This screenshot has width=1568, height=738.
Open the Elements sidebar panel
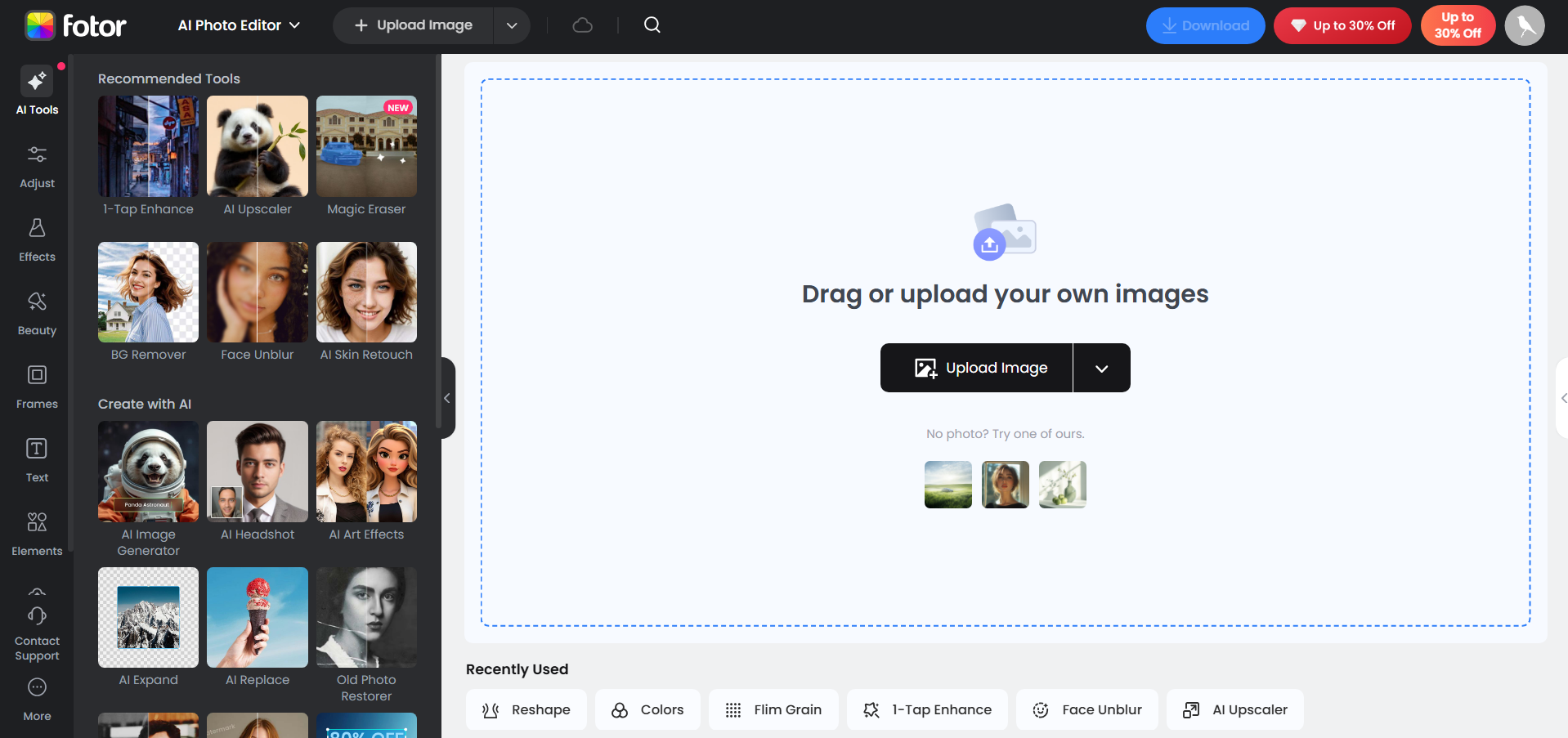tap(37, 534)
